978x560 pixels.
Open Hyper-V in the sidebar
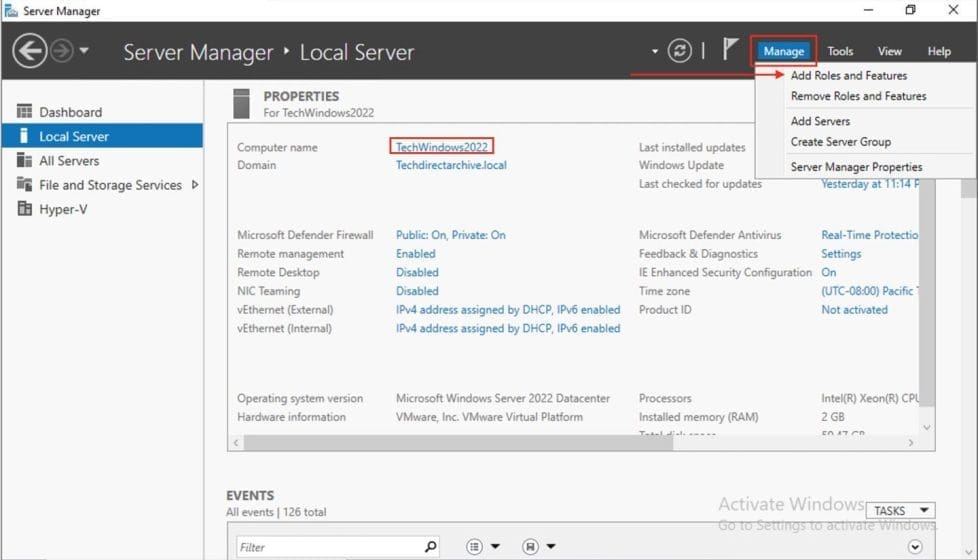pyautogui.click(x=63, y=209)
